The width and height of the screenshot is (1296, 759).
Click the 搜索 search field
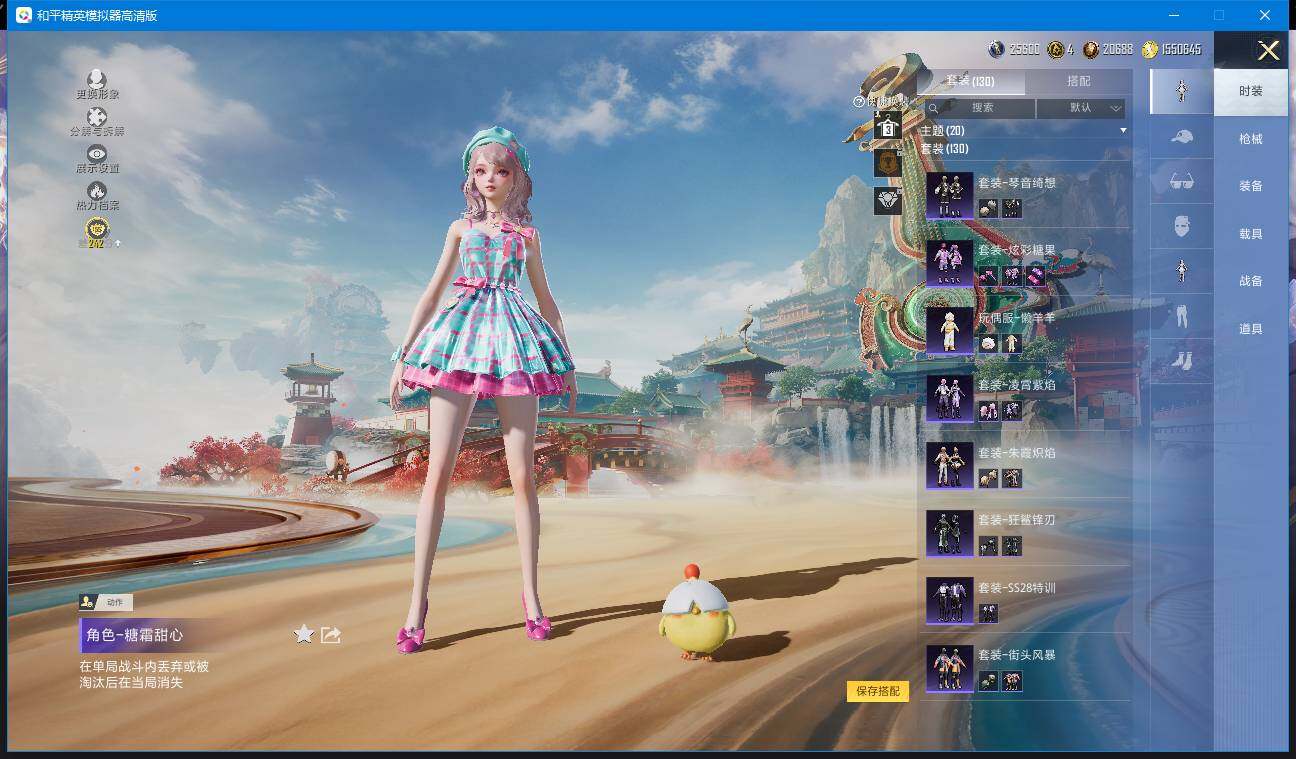(x=980, y=108)
